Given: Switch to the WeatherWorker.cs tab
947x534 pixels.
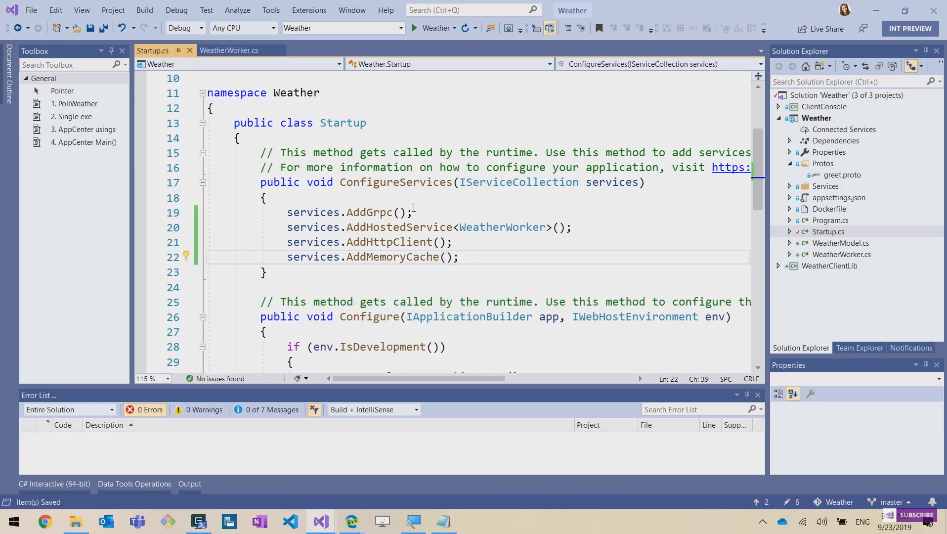Looking at the screenshot, I should (x=228, y=50).
